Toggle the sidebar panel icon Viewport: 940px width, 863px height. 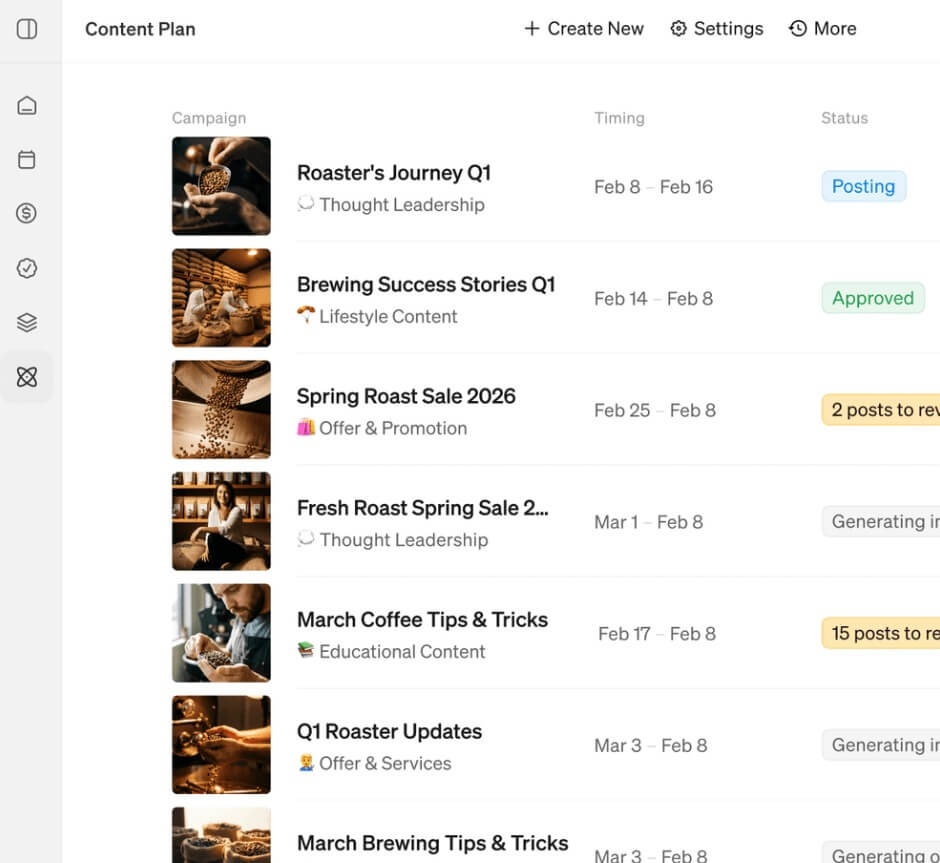(x=27, y=29)
